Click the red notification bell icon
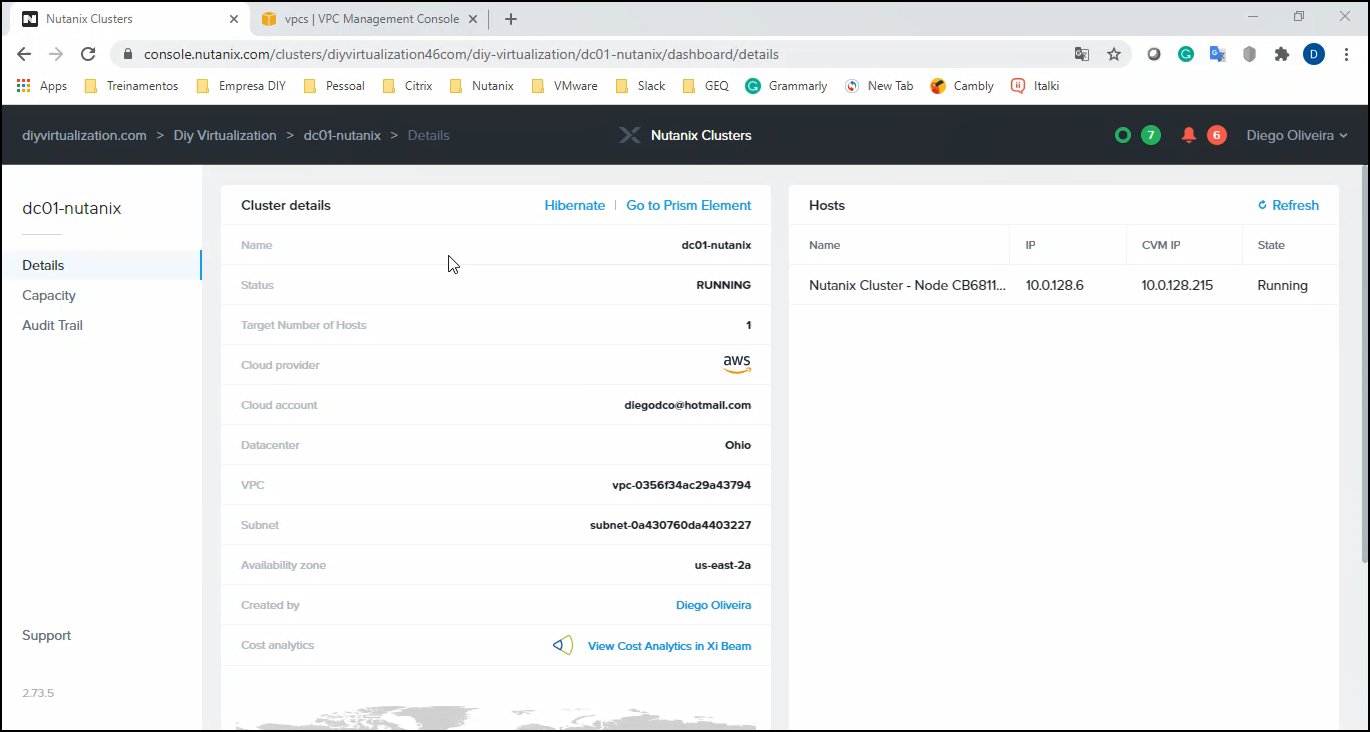 1188,135
